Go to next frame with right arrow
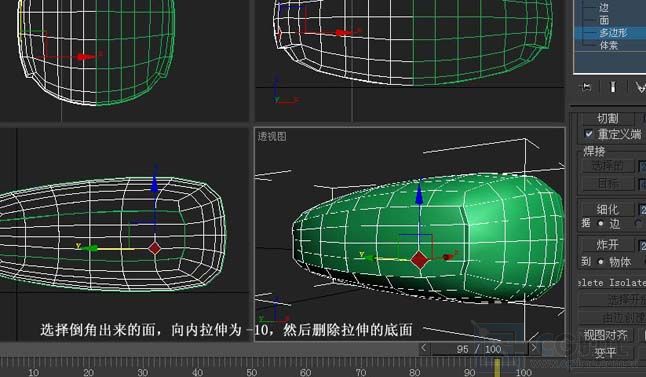 point(534,348)
